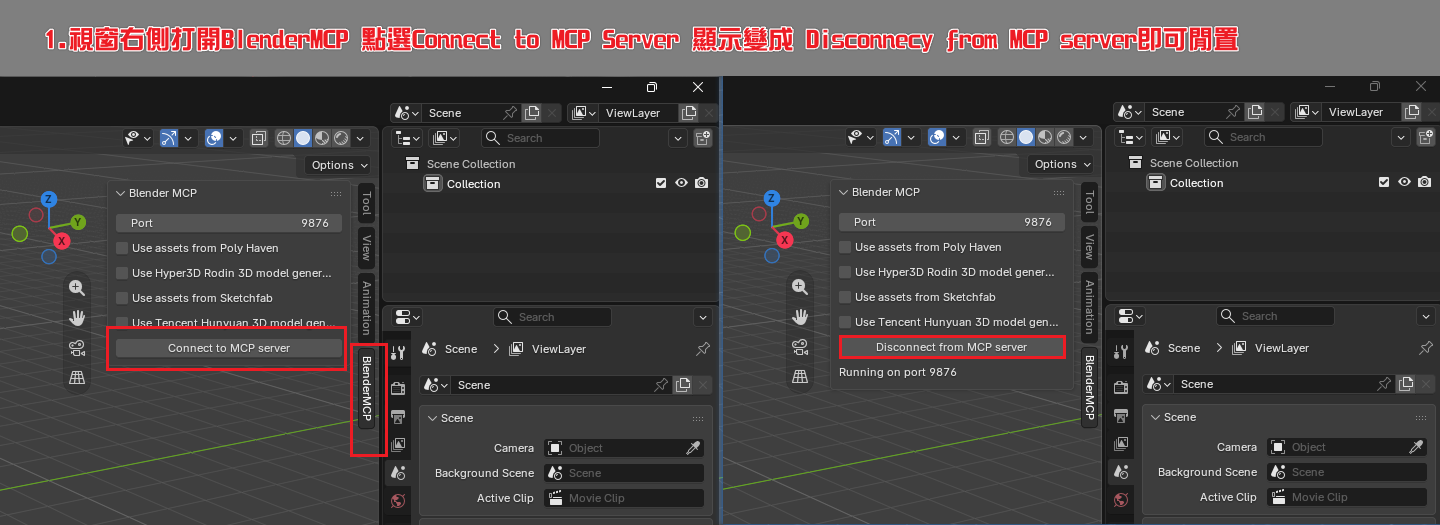The width and height of the screenshot is (1440, 525).
Task: Toggle X-ray icon in window with Connect button
Action: (x=259, y=138)
